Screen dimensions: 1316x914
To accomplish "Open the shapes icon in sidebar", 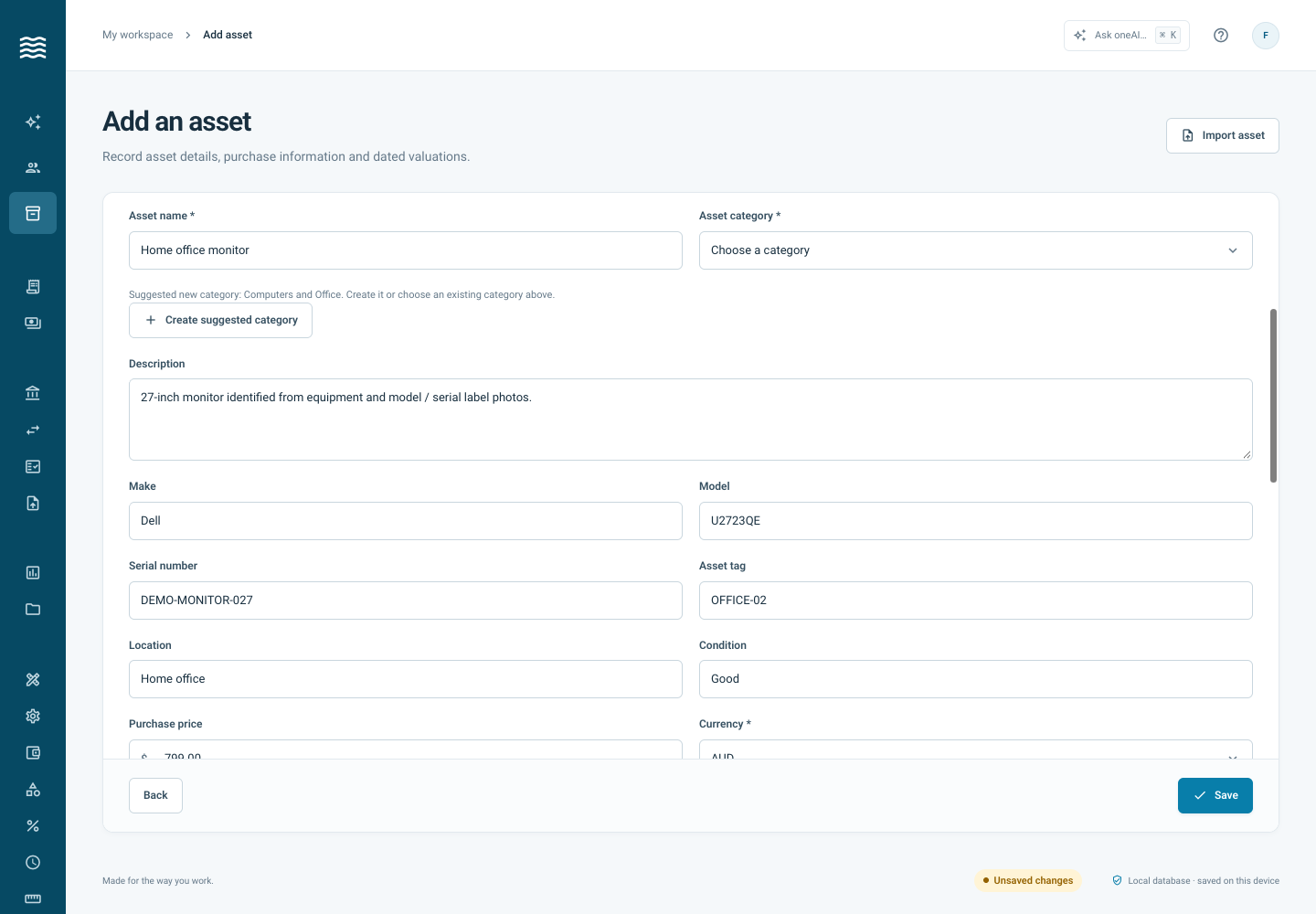I will coord(33,789).
